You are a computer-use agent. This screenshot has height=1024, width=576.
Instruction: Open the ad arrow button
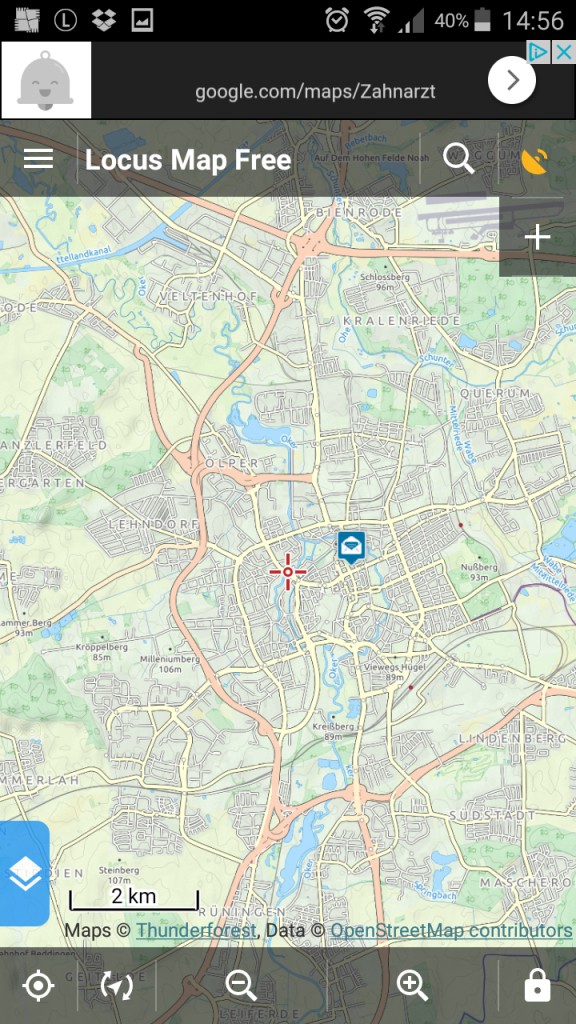tap(512, 80)
